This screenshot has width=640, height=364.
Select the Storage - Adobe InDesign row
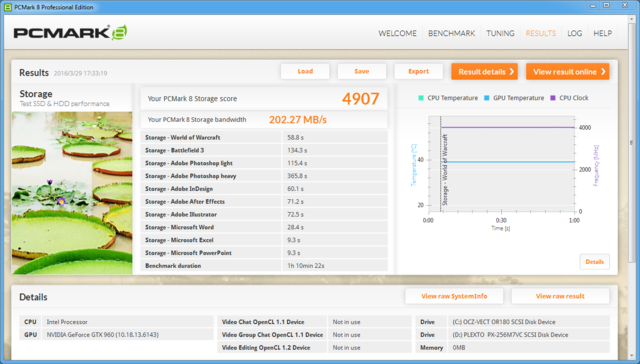[264, 189]
